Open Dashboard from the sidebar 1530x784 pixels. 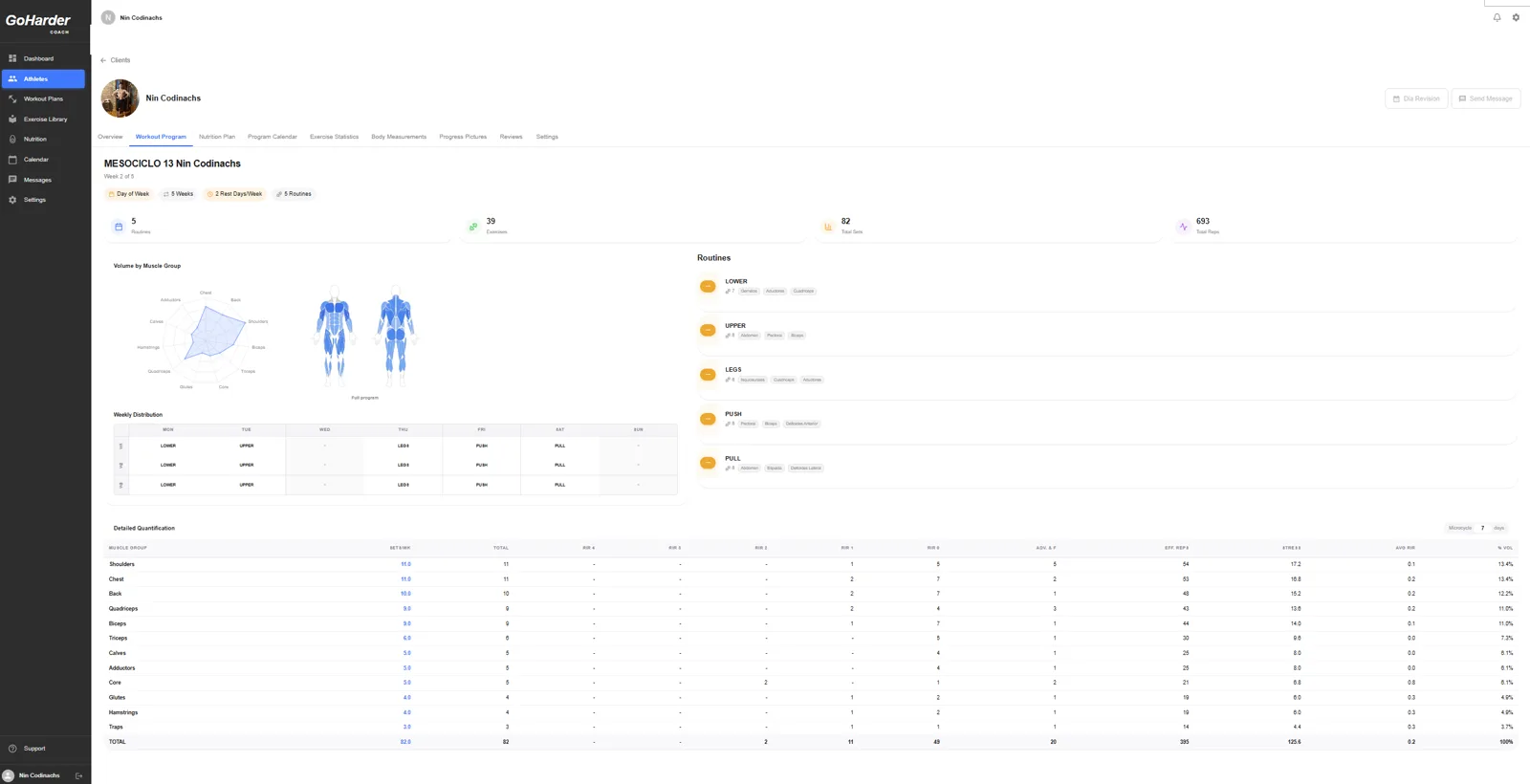pyautogui.click(x=43, y=58)
